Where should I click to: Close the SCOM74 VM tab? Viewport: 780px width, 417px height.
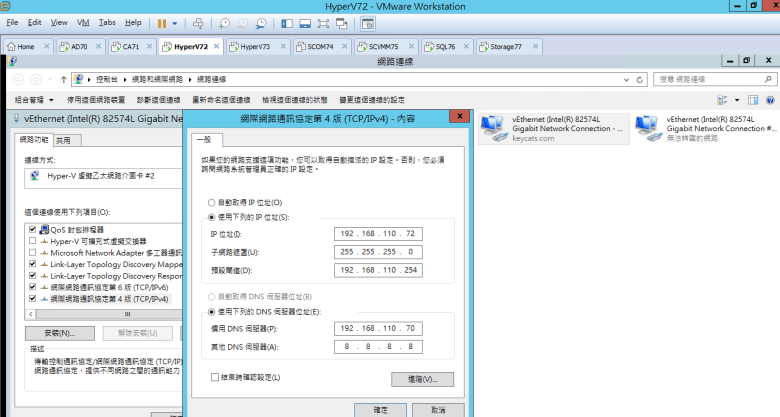point(345,46)
